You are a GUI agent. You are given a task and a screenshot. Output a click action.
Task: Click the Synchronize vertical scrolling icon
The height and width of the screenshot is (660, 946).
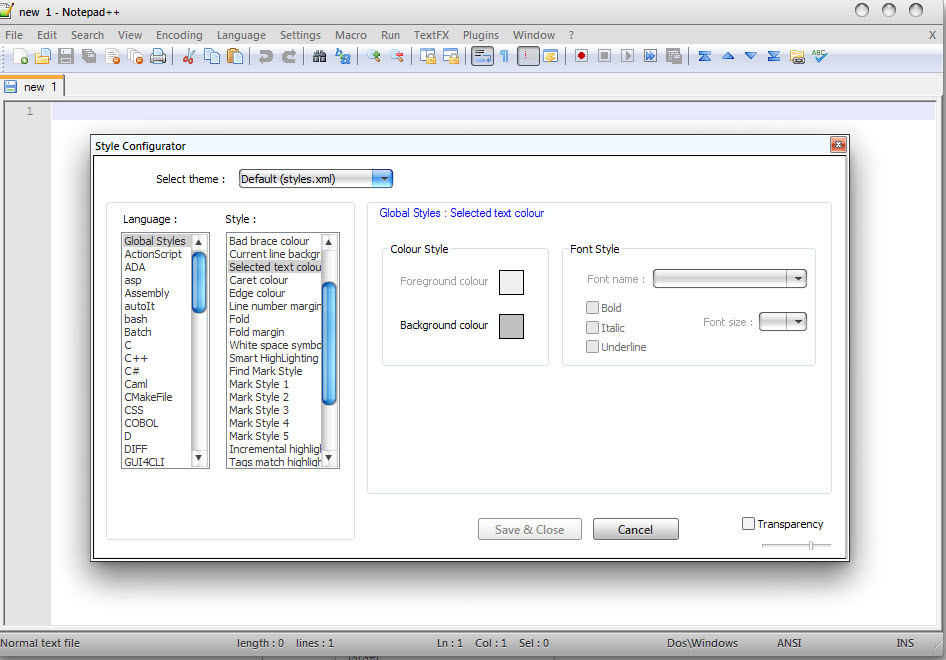pos(428,57)
